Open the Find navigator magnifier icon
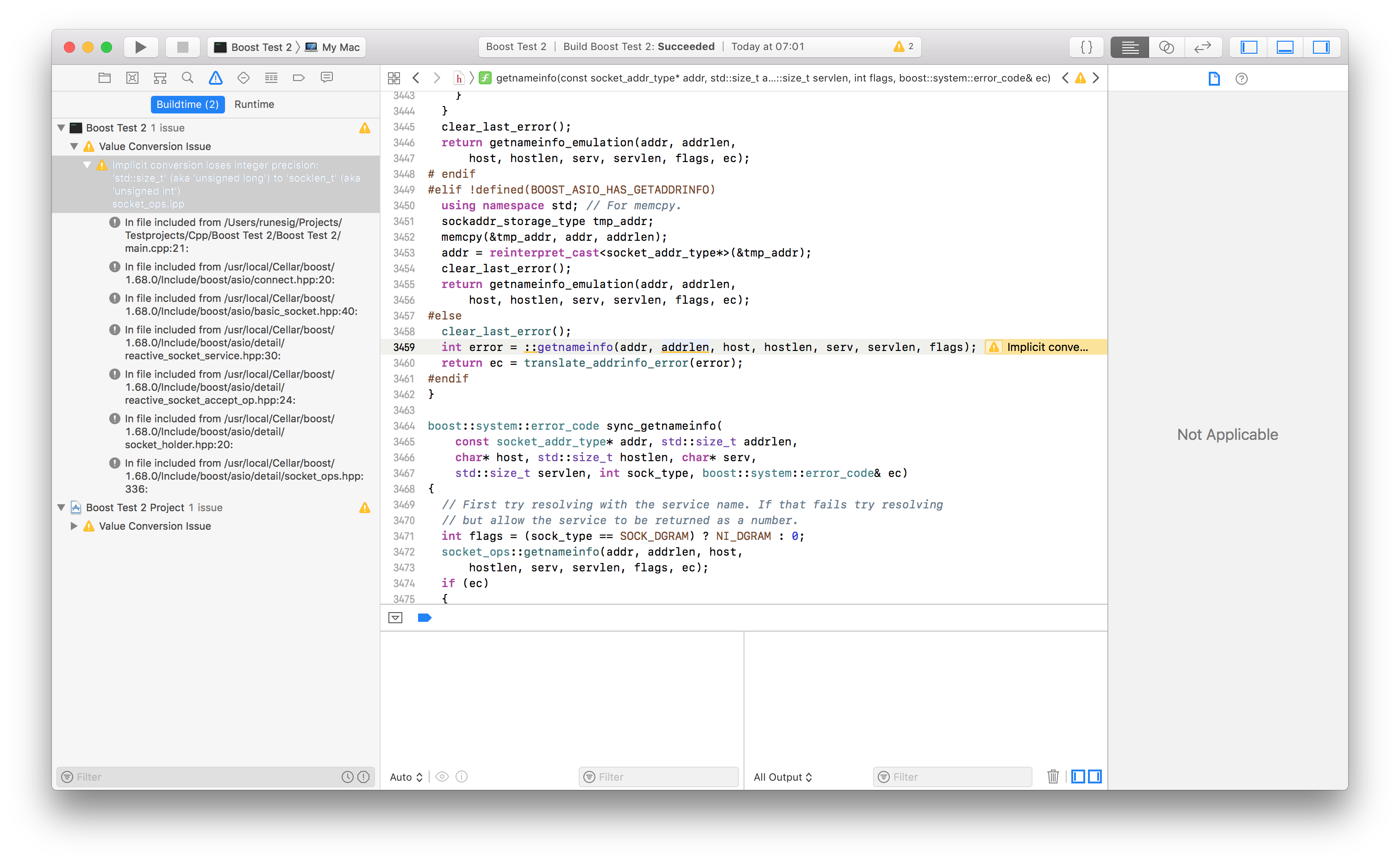 click(x=187, y=78)
